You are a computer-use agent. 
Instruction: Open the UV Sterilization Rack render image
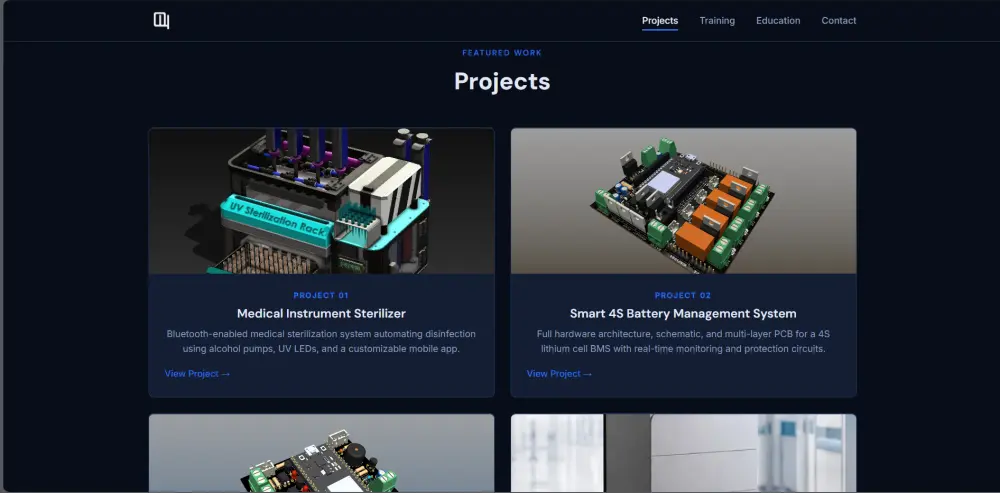(321, 201)
